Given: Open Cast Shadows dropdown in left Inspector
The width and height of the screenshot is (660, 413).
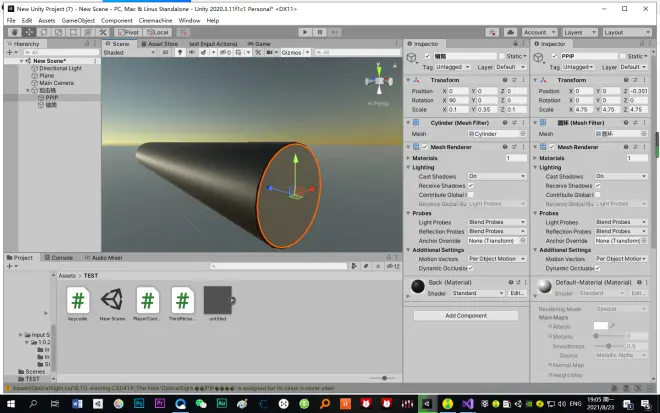Looking at the screenshot, I should 497,176.
